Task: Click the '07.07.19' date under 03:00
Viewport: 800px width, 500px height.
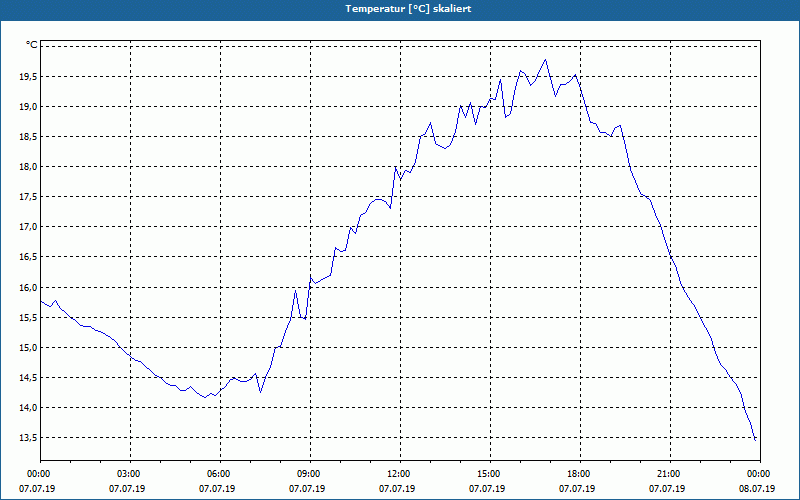Action: (x=127, y=489)
